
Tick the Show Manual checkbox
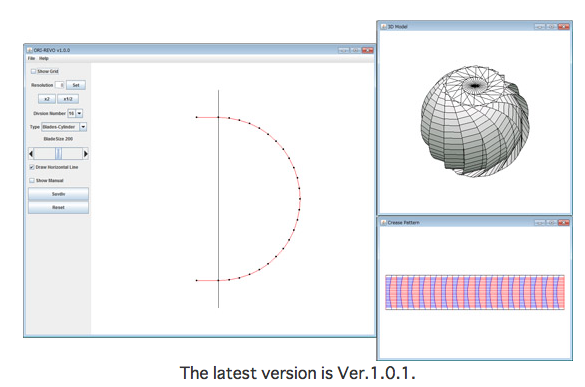[x=32, y=181]
